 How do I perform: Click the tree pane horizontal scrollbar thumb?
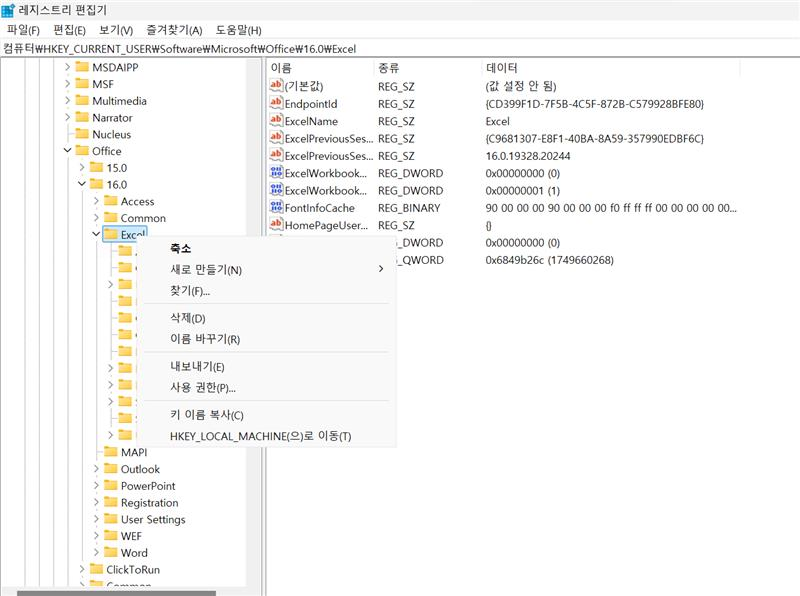116,593
